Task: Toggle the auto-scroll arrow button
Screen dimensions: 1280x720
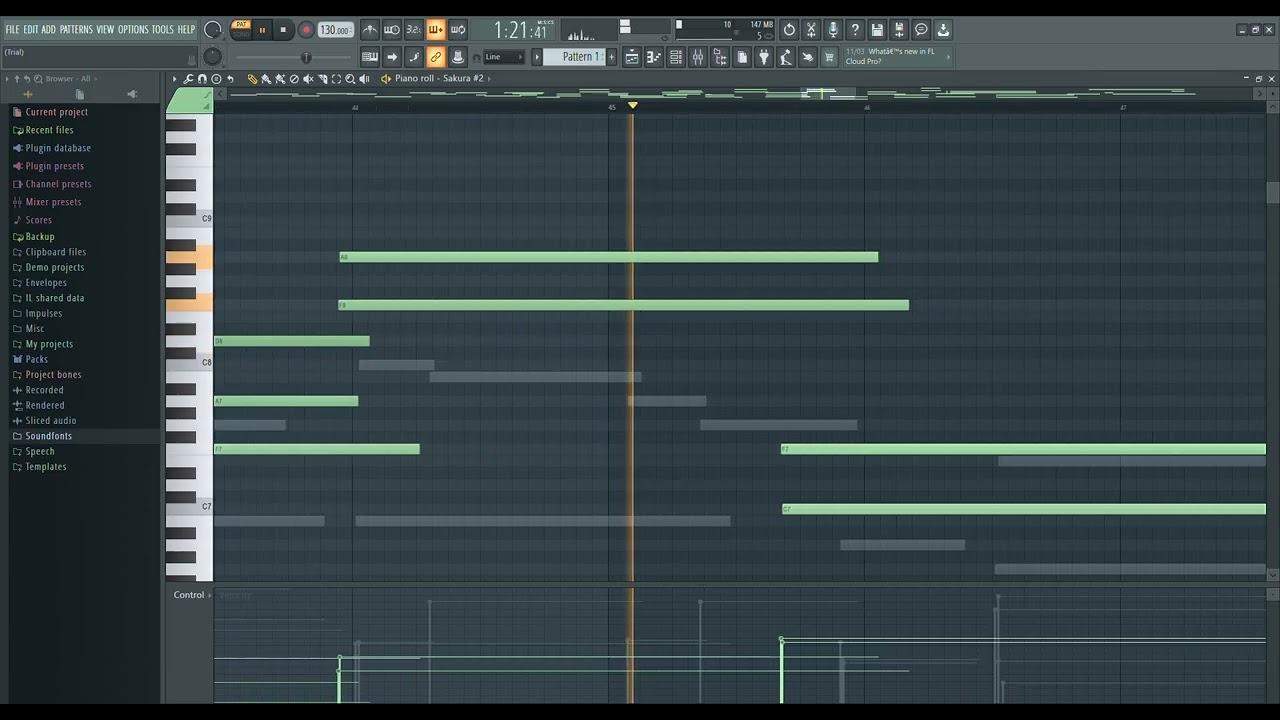Action: tap(392, 57)
